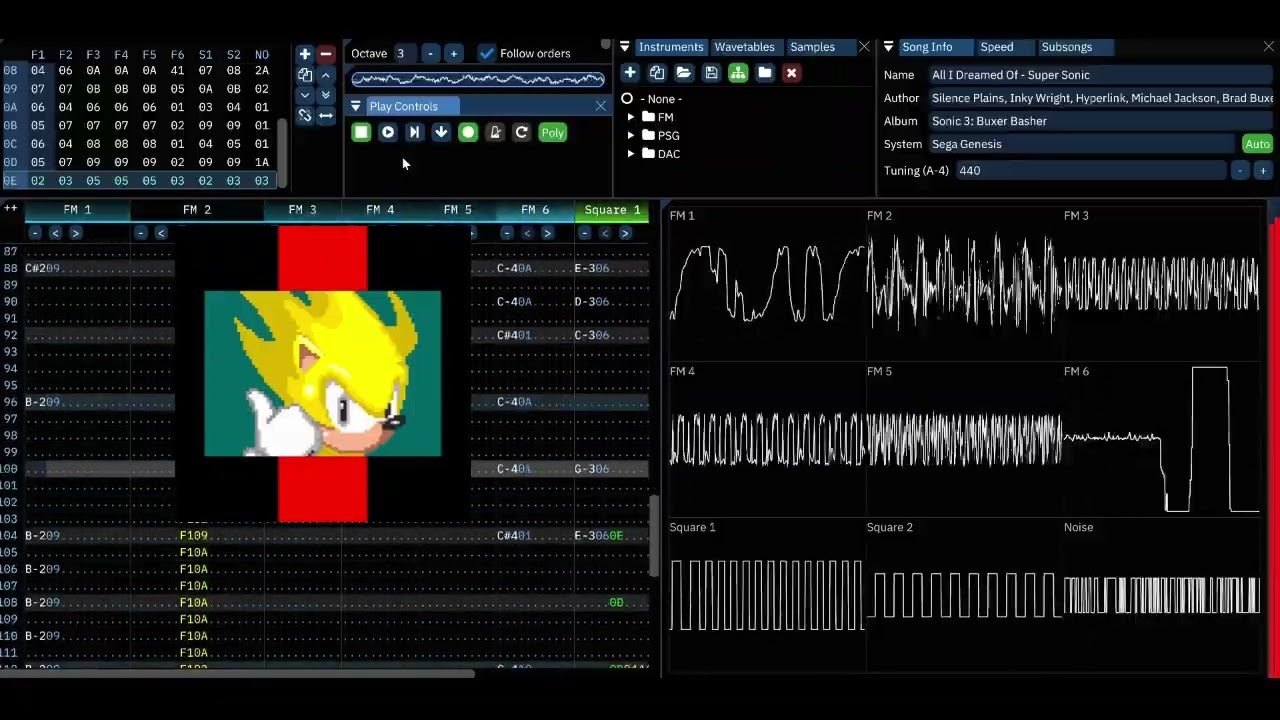The height and width of the screenshot is (720, 1280).
Task: Toggle the Auto system button
Action: point(1257,144)
